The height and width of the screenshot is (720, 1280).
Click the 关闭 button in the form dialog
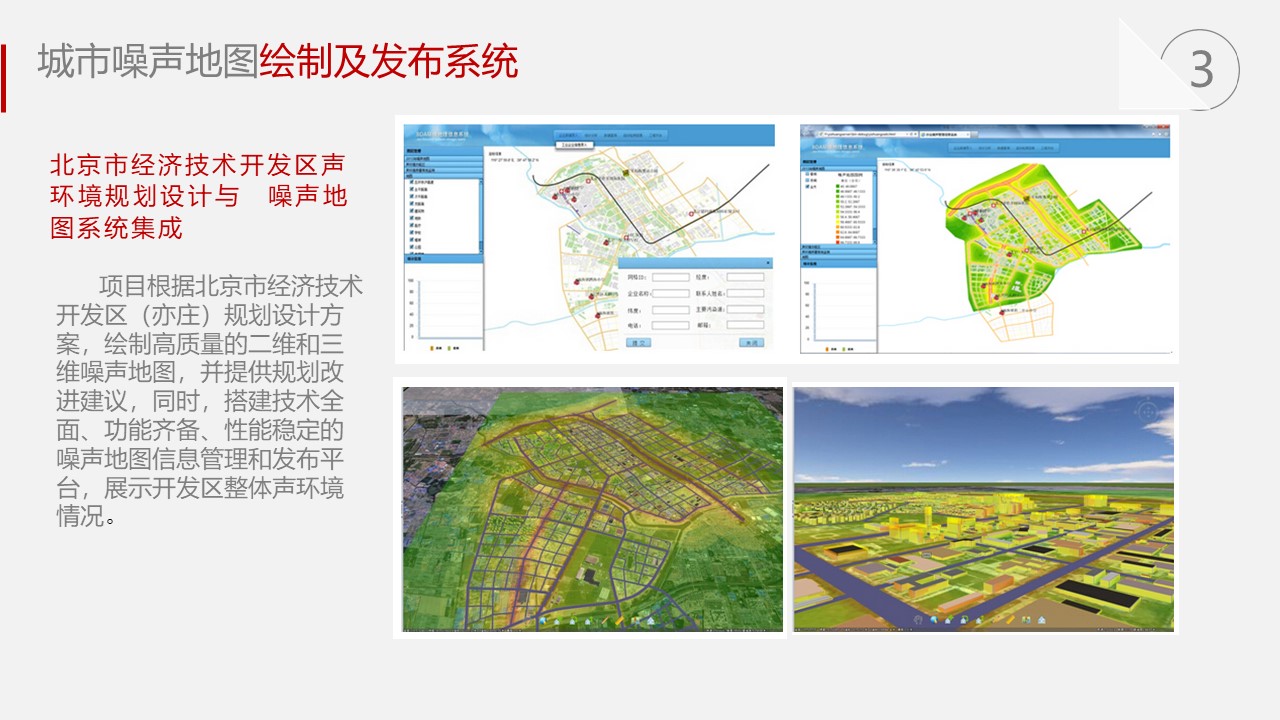pos(751,342)
